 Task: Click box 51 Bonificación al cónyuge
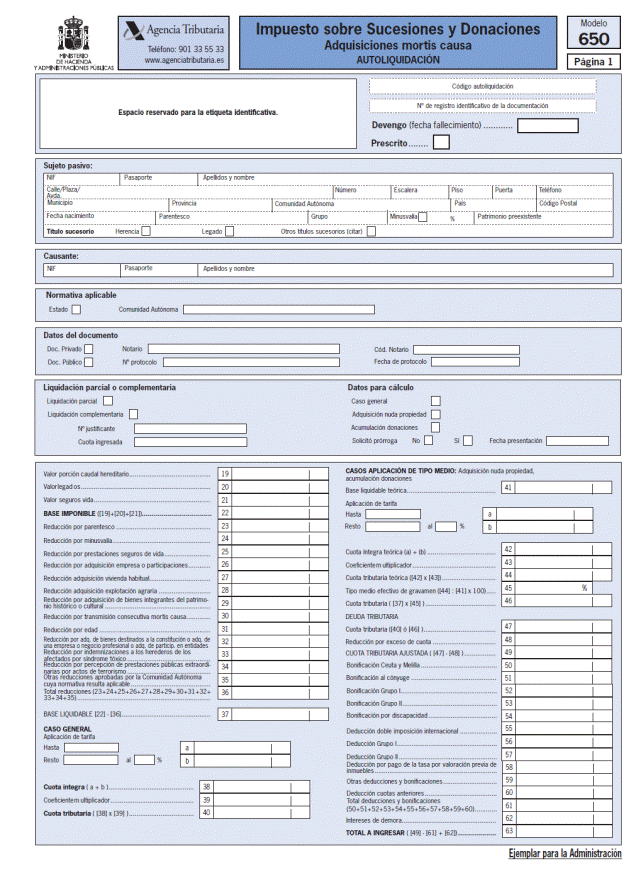pos(557,678)
